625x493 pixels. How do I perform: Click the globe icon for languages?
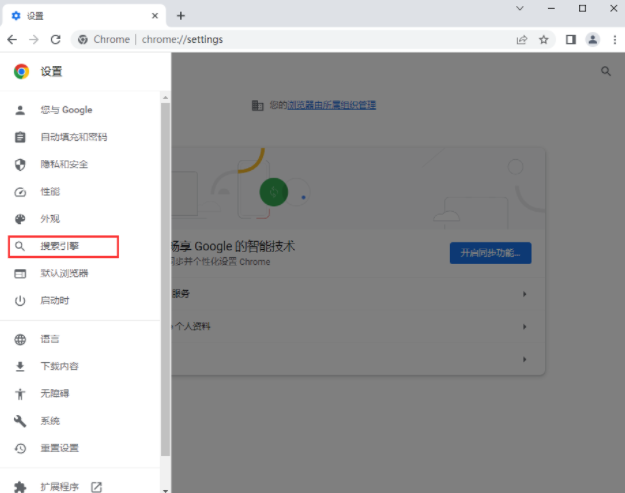(x=20, y=340)
